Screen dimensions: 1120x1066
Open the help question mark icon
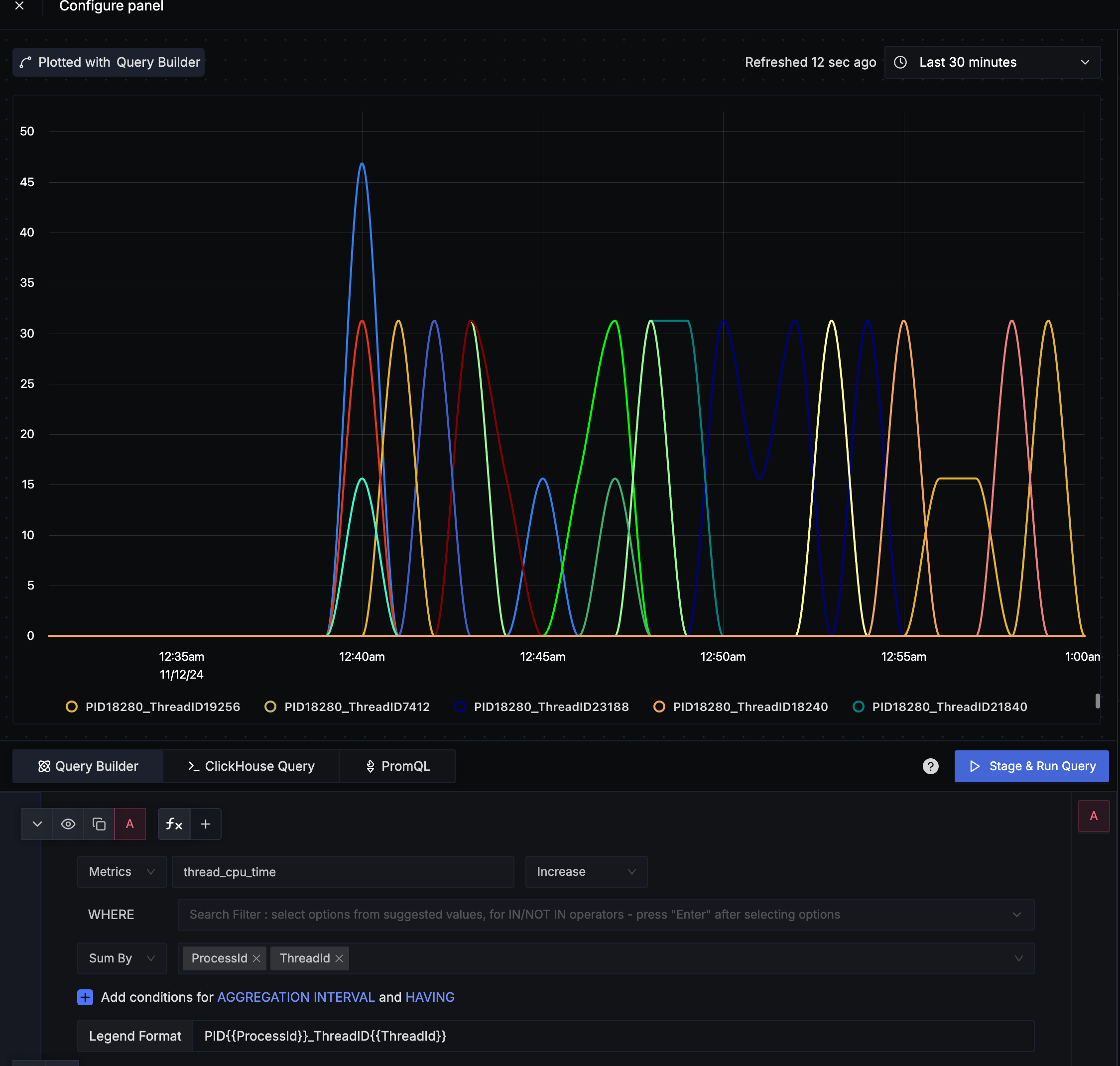pos(930,767)
